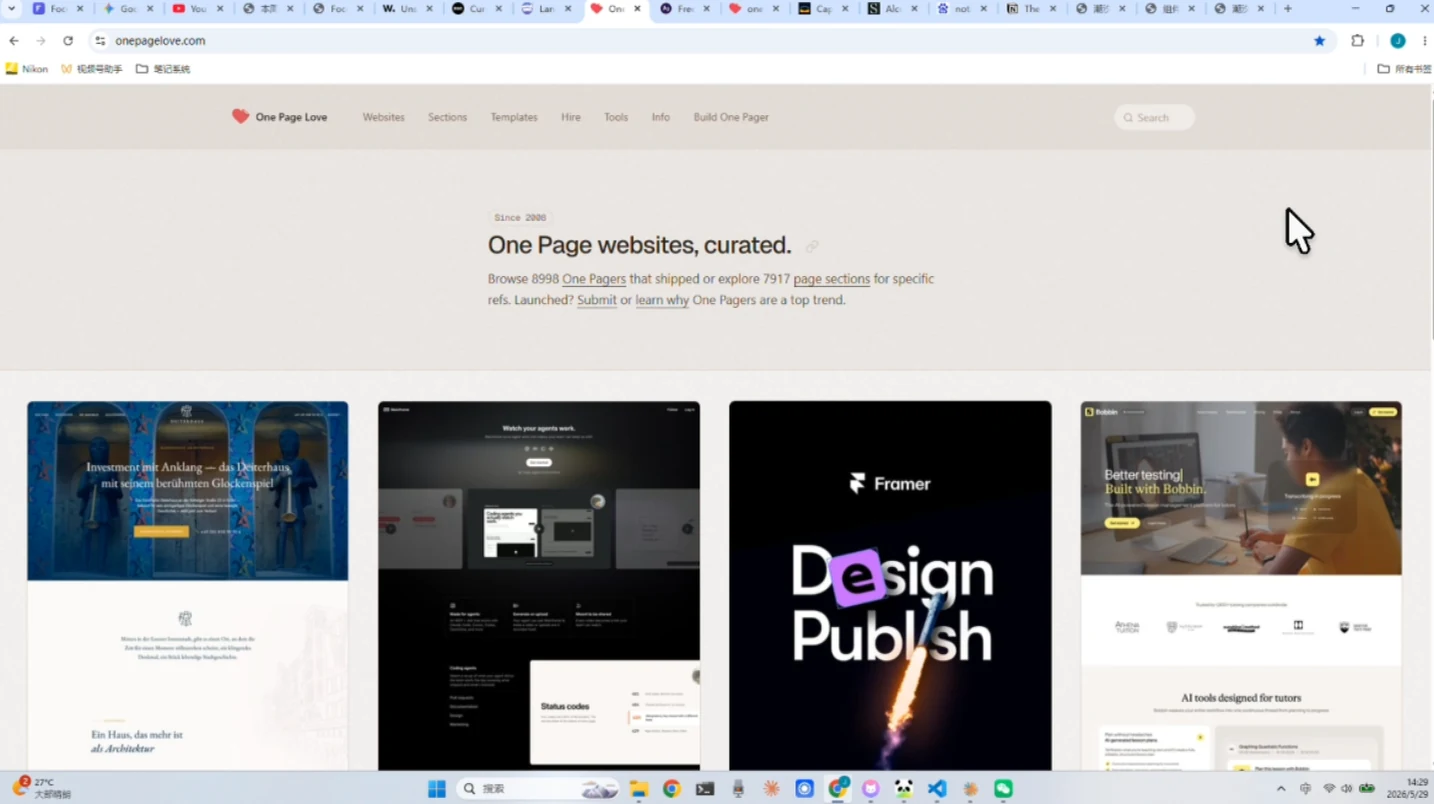Open the 笔记系统 bookmark folder
Viewport: 1434px width, 804px height.
(x=163, y=69)
